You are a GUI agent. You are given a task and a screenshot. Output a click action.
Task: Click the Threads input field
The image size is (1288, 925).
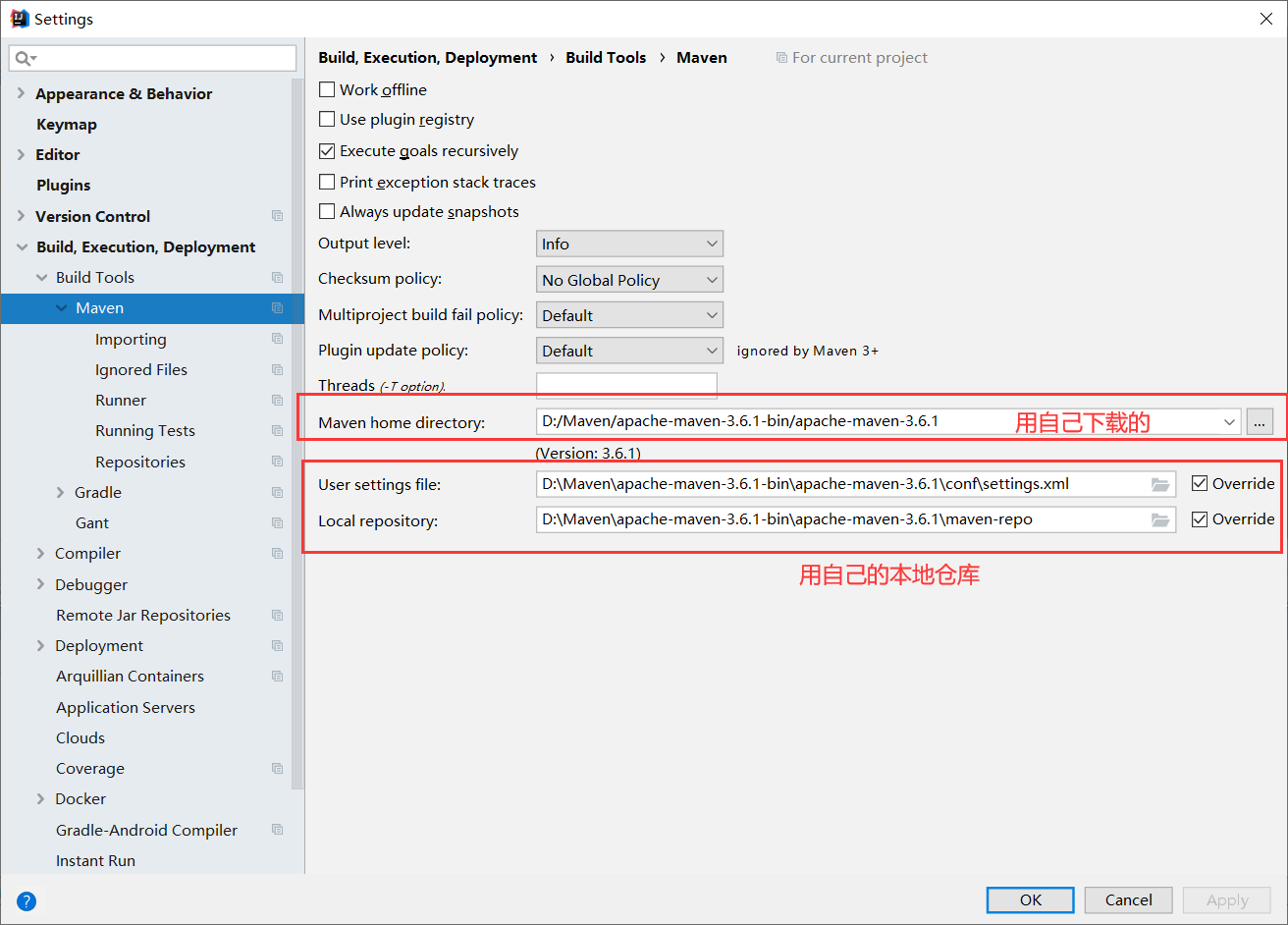pos(626,386)
